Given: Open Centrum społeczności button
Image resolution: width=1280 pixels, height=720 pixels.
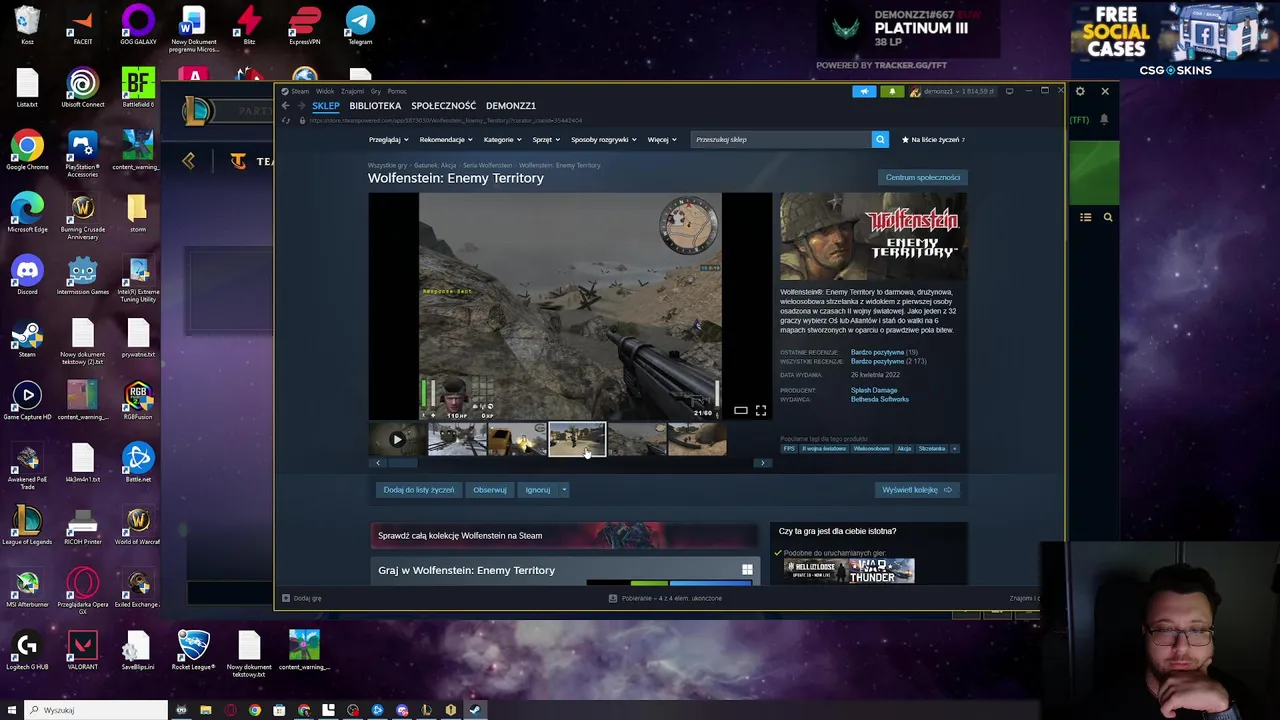Looking at the screenshot, I should point(923,178).
